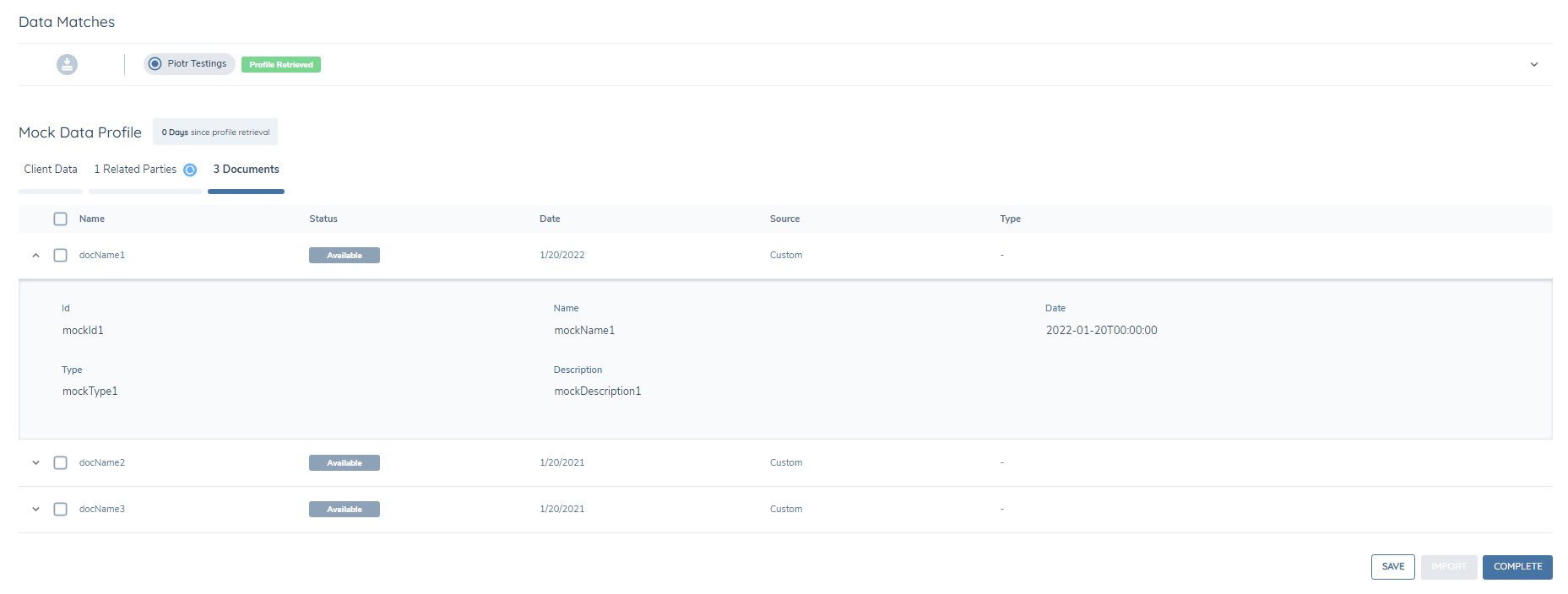The image size is (1568, 594).
Task: Click the Source column header
Action: [784, 219]
